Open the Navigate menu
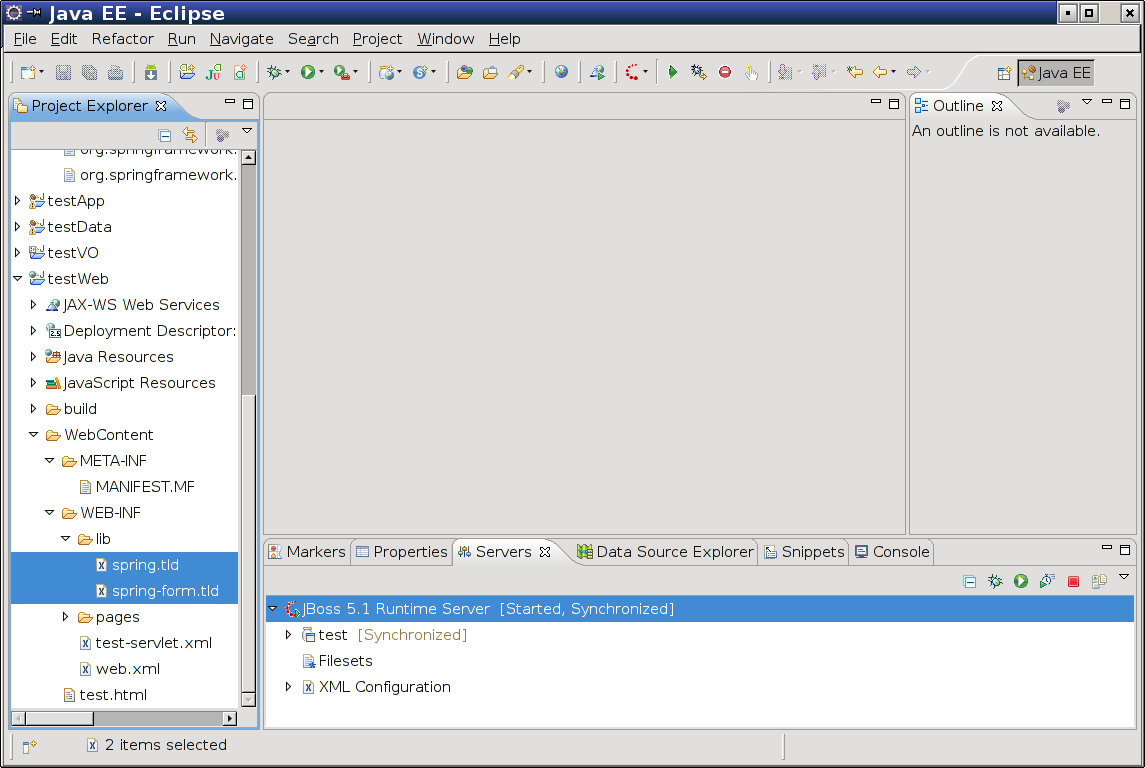 242,39
